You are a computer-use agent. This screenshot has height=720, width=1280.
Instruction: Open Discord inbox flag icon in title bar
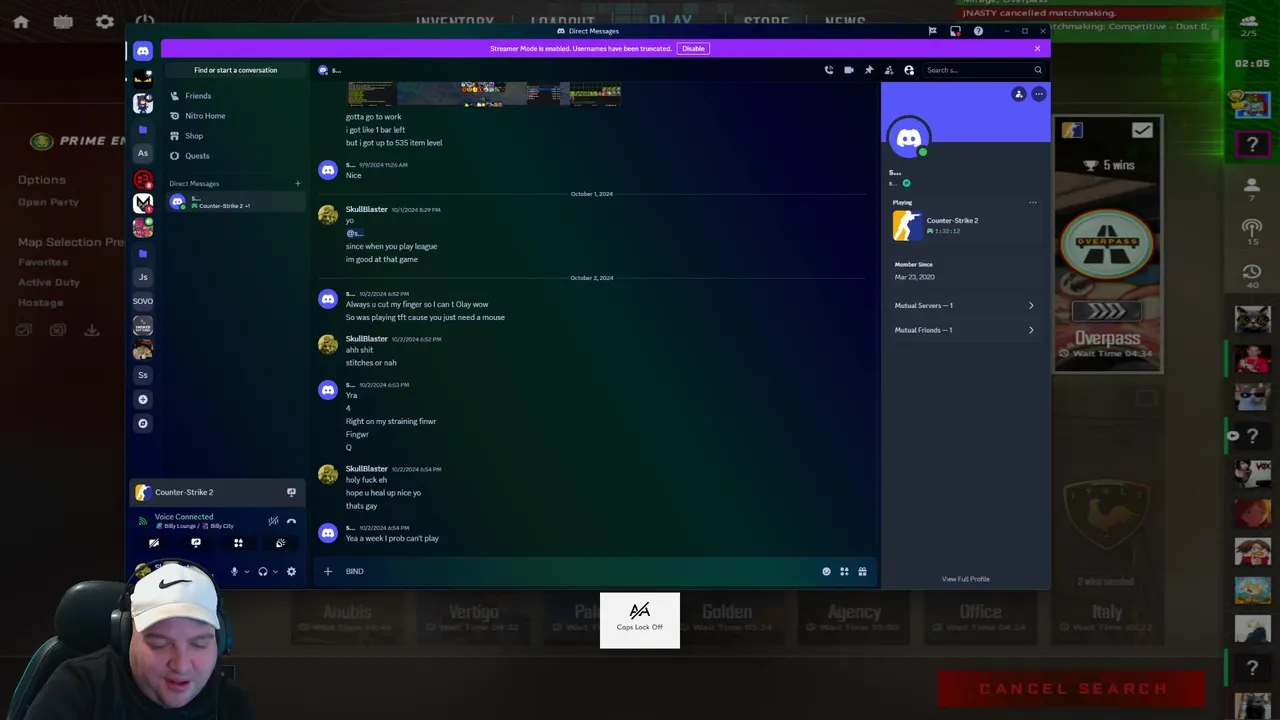[x=932, y=31]
